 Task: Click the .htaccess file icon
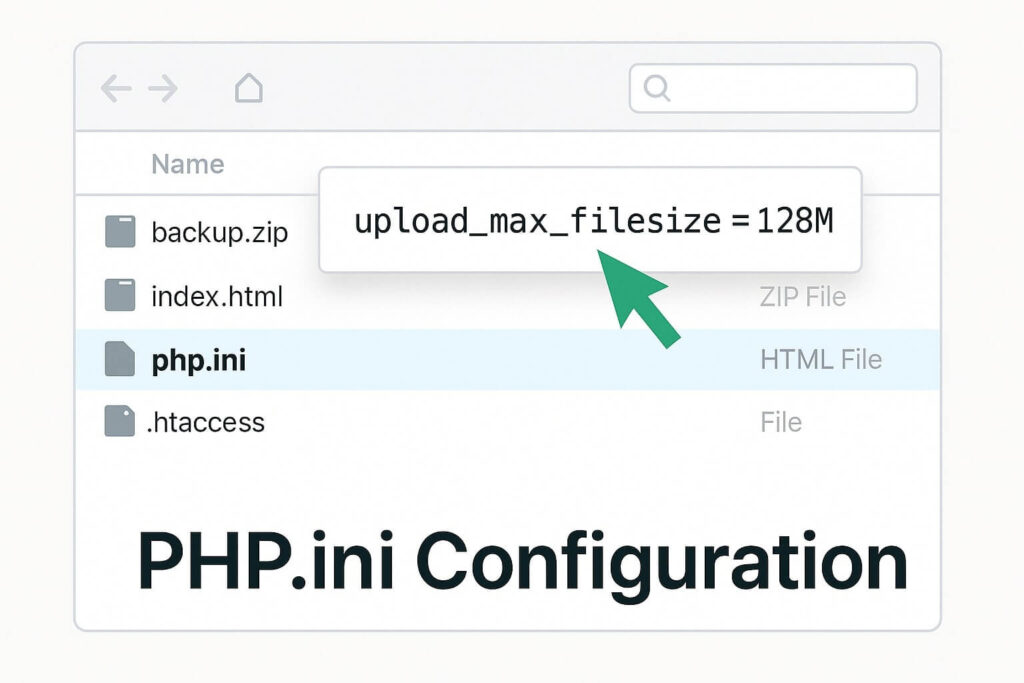pos(119,421)
